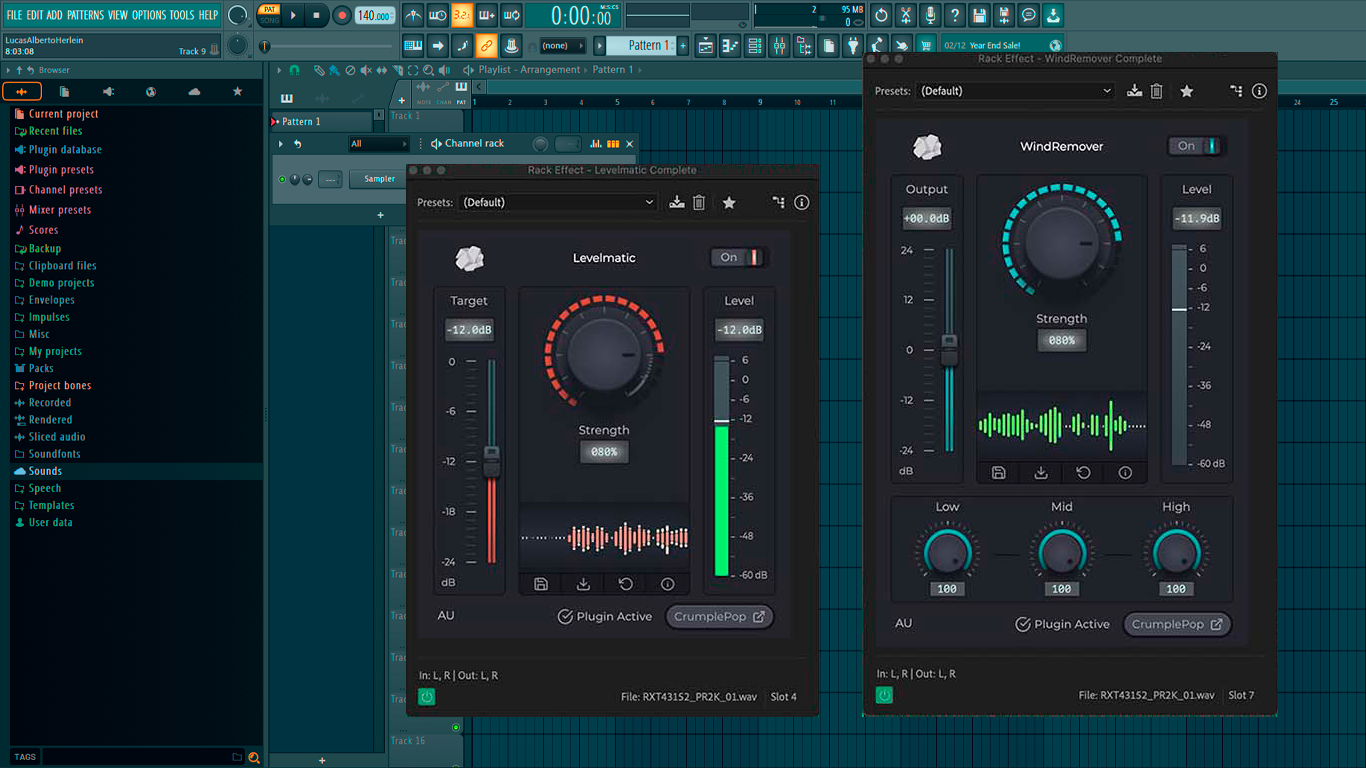1366x768 pixels.
Task: Click favorite star icon in Levelmatic header
Action: pos(729,203)
